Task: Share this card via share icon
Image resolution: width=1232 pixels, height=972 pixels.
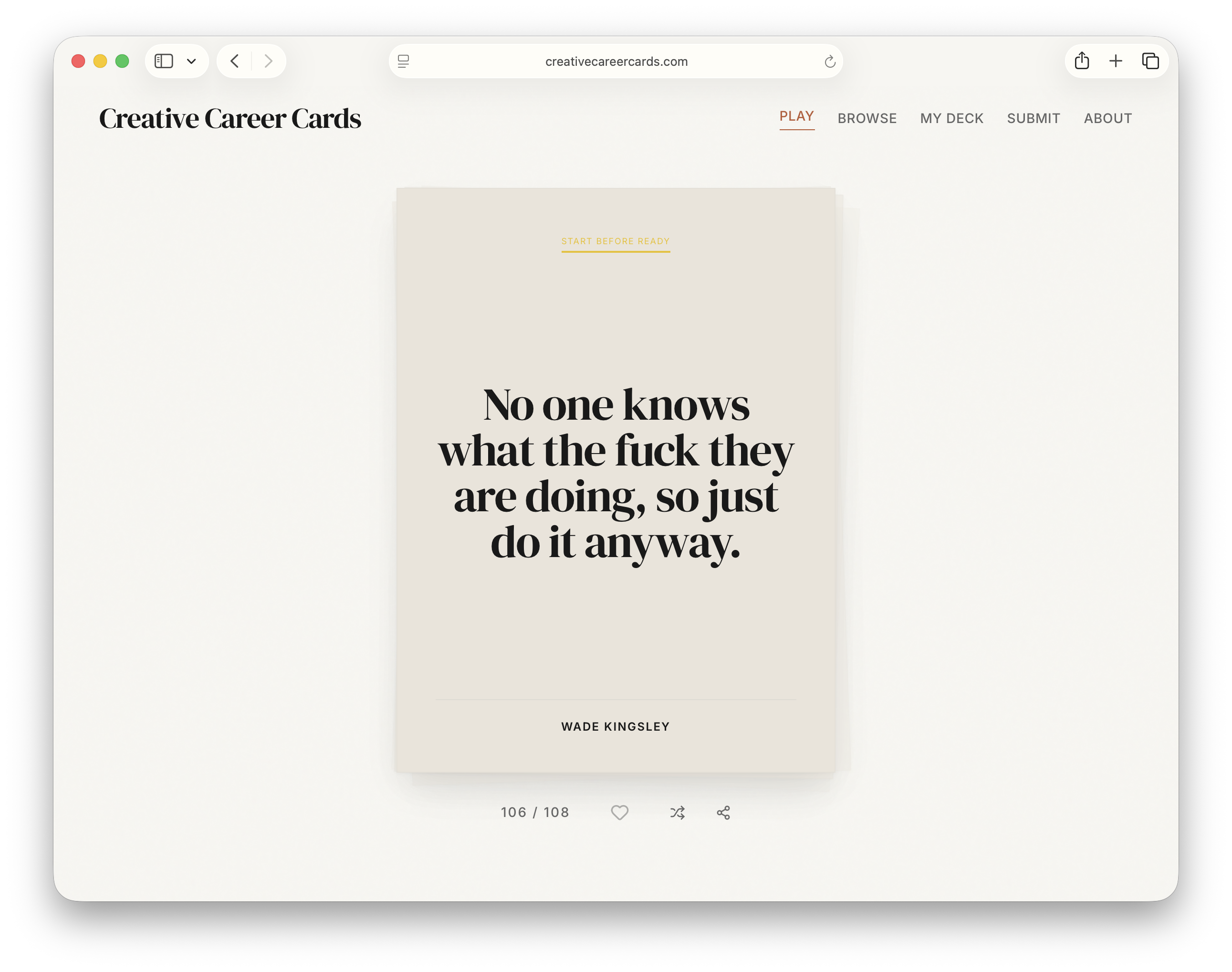Action: pos(723,813)
